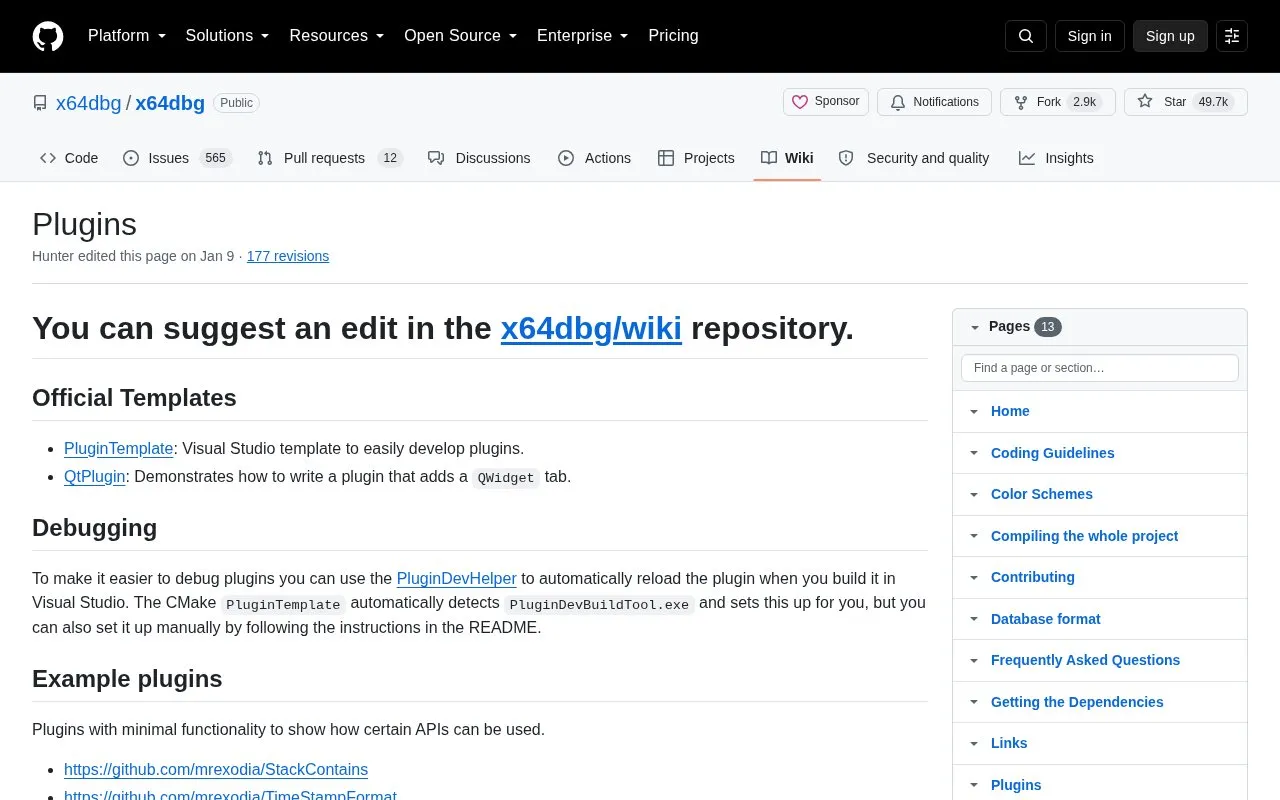The image size is (1280, 800).
Task: Expand the Home page sections
Action: pyautogui.click(x=974, y=411)
